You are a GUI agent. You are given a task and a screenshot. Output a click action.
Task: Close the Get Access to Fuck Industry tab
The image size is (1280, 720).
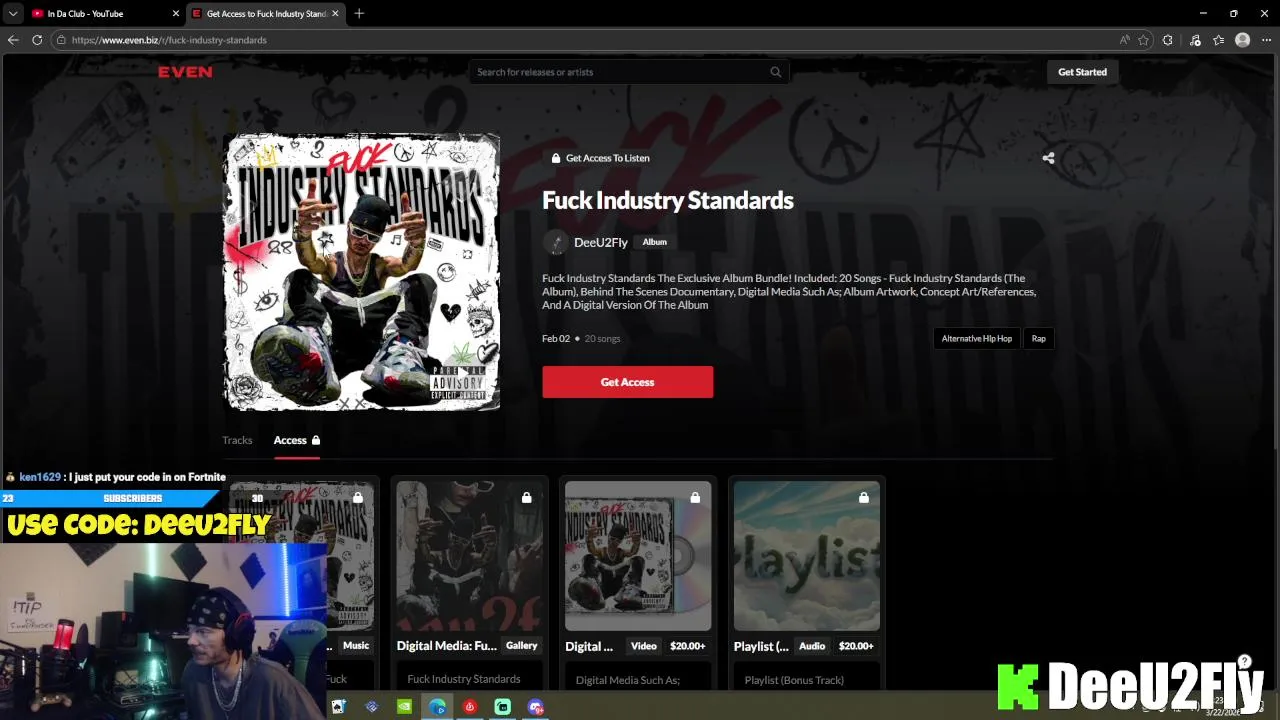pyautogui.click(x=336, y=14)
